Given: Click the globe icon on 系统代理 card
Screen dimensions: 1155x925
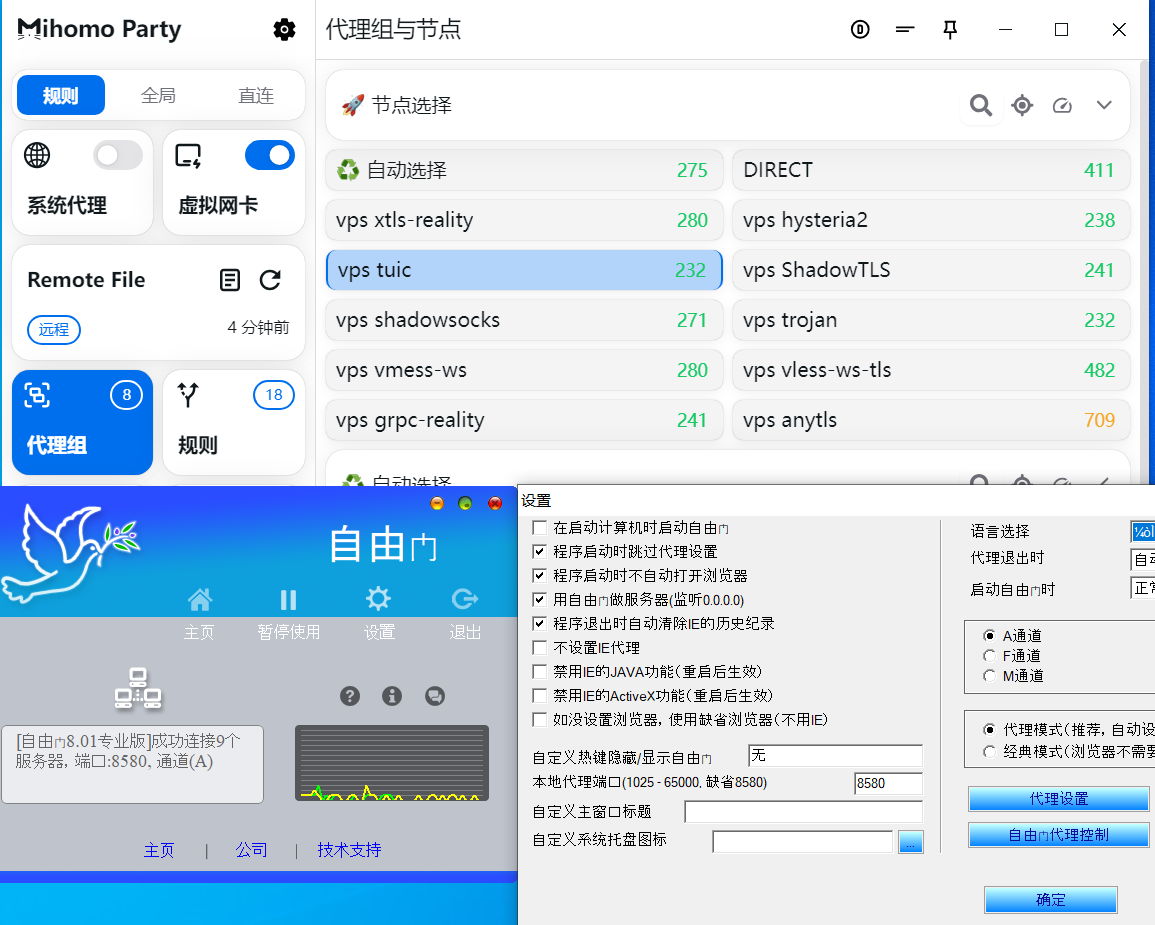Looking at the screenshot, I should click(37, 155).
